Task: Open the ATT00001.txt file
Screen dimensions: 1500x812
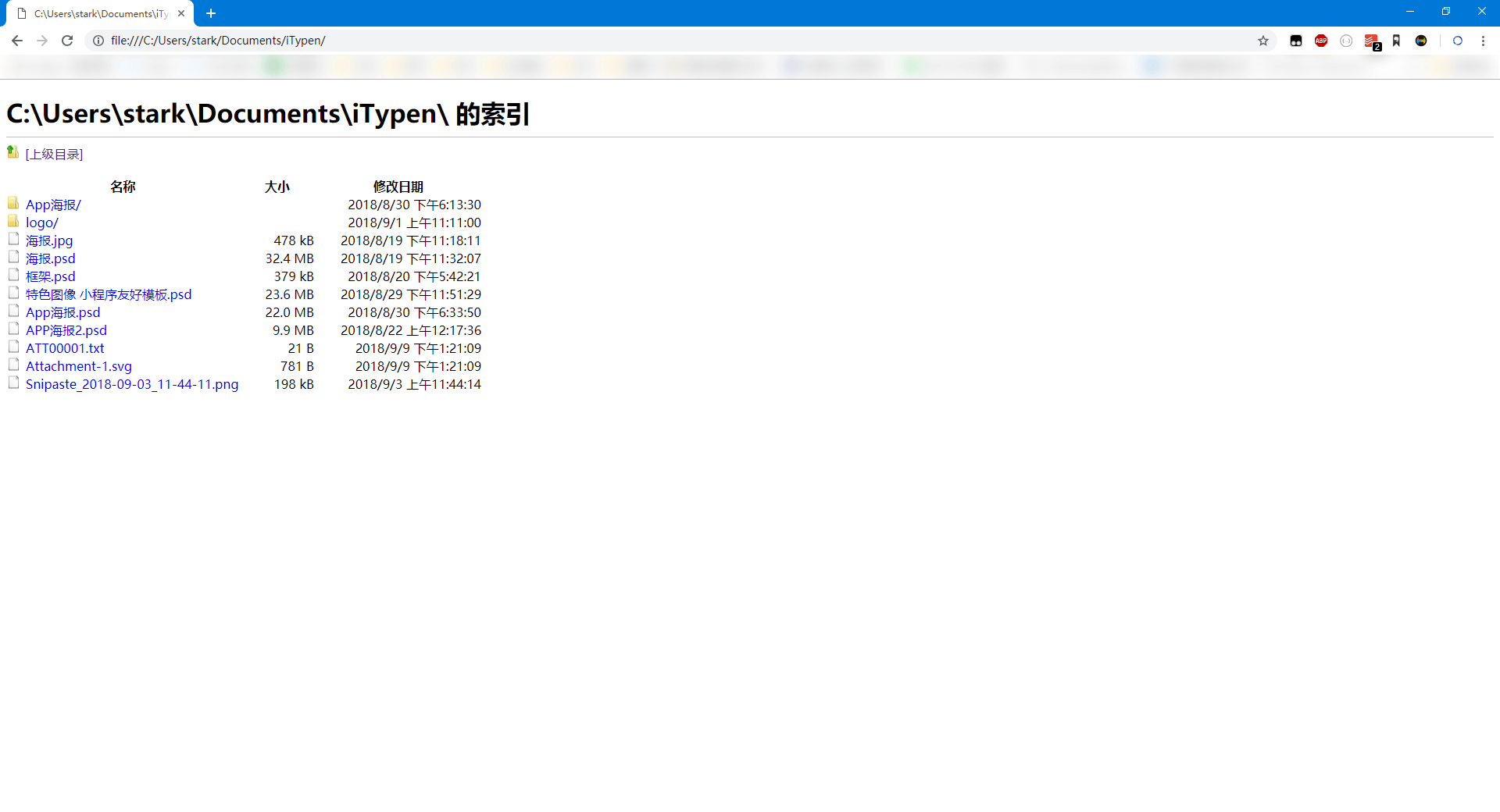Action: (65, 348)
